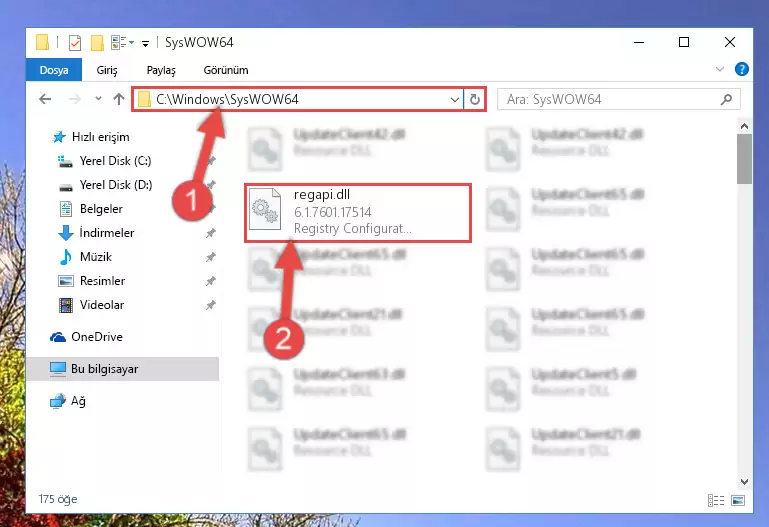Open the Dosya ribbon tab
This screenshot has width=769, height=527.
[54, 70]
